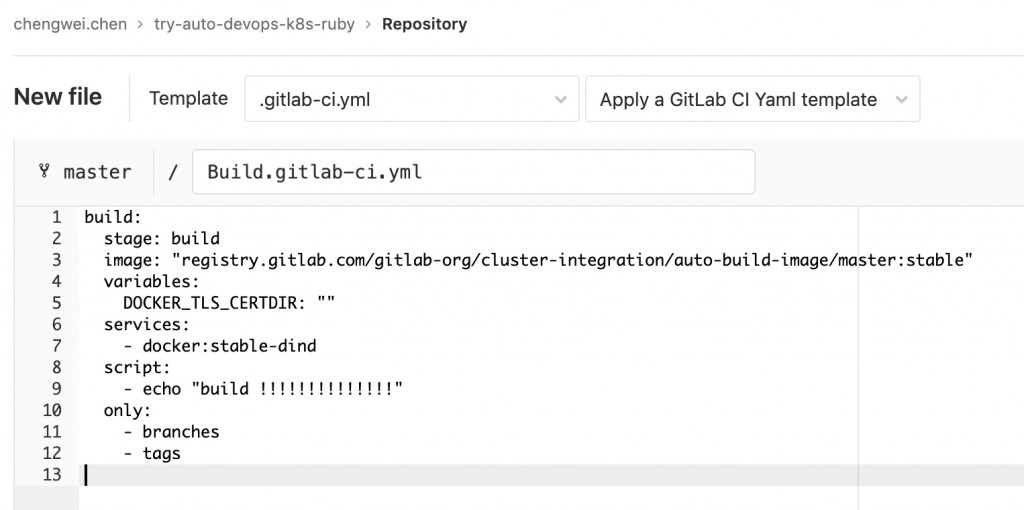1024x510 pixels.
Task: Click the chevron arrow of the .gitlab-ci.yml selector
Action: (x=560, y=100)
